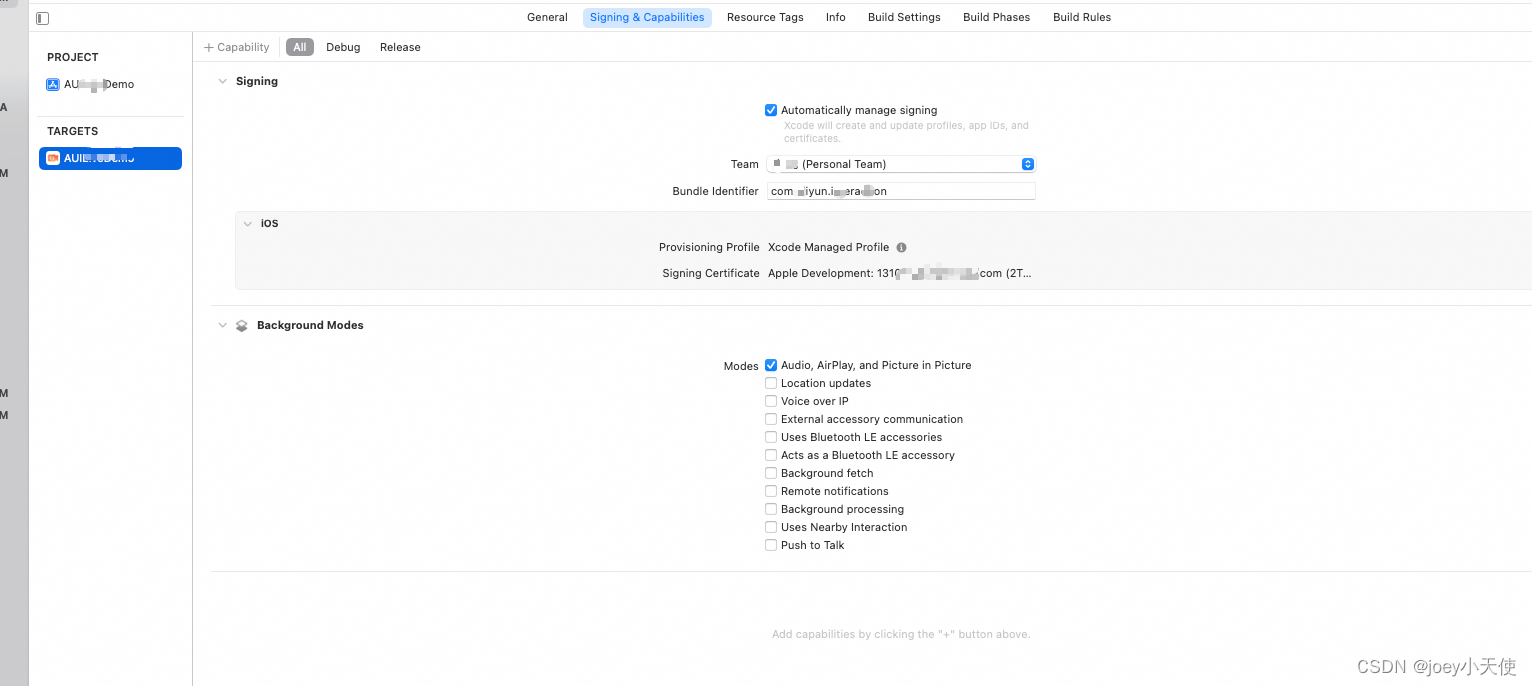
Task: Click the Provisioning Profile info icon
Action: 901,247
